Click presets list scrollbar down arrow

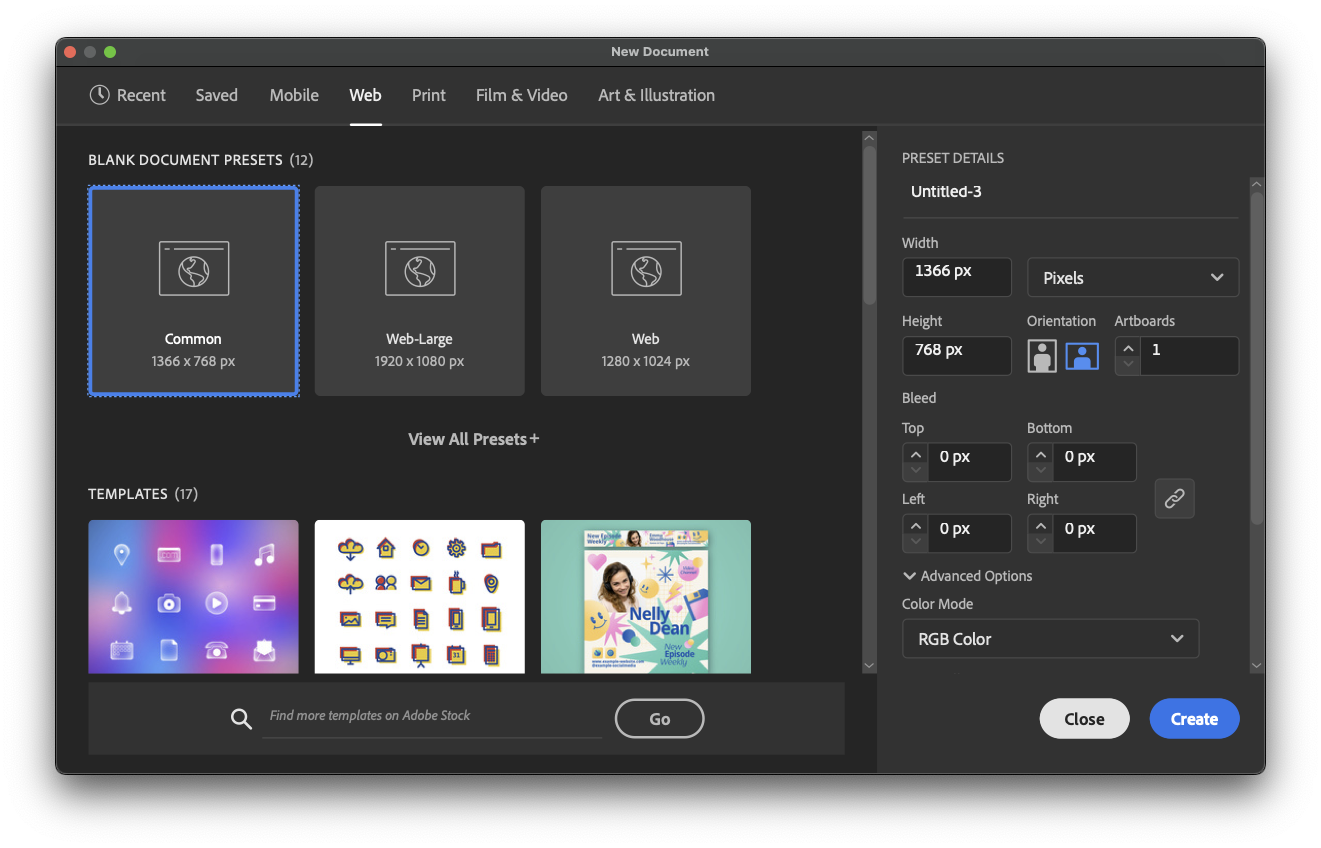[868, 665]
